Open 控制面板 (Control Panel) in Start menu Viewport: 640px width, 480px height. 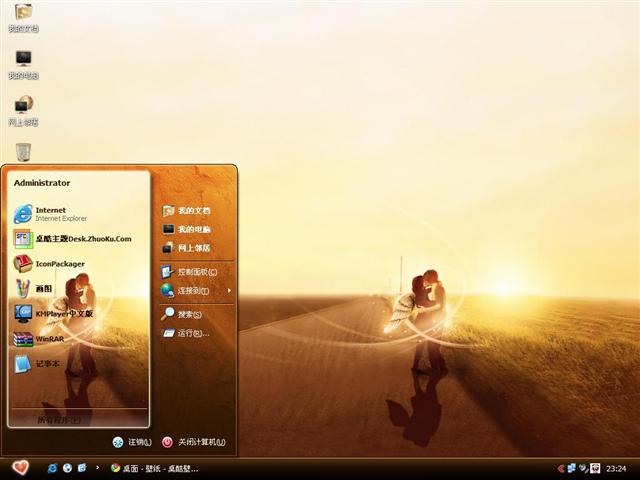(195, 271)
